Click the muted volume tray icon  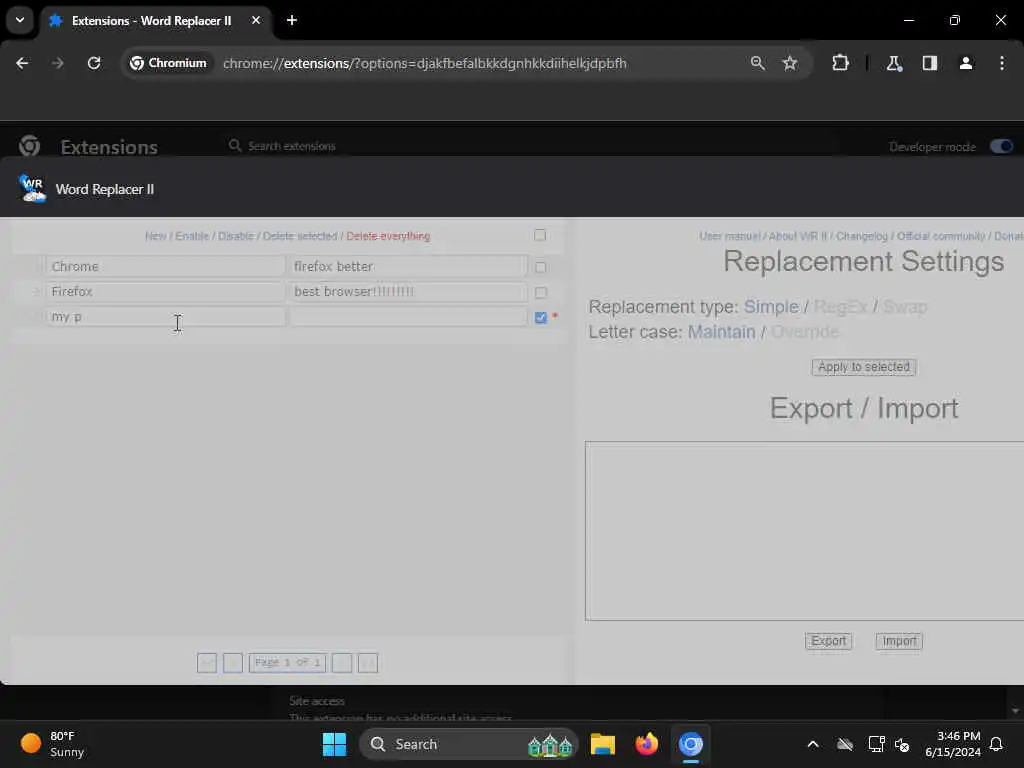coord(902,744)
